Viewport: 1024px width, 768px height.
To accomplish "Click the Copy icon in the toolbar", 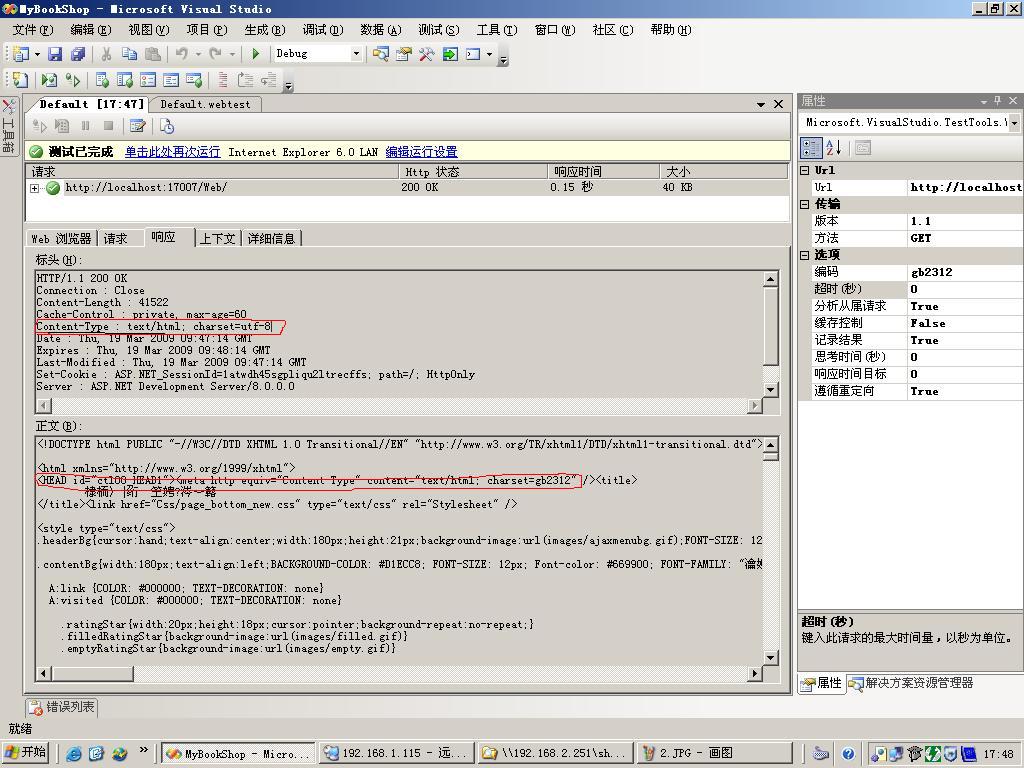I will point(129,54).
